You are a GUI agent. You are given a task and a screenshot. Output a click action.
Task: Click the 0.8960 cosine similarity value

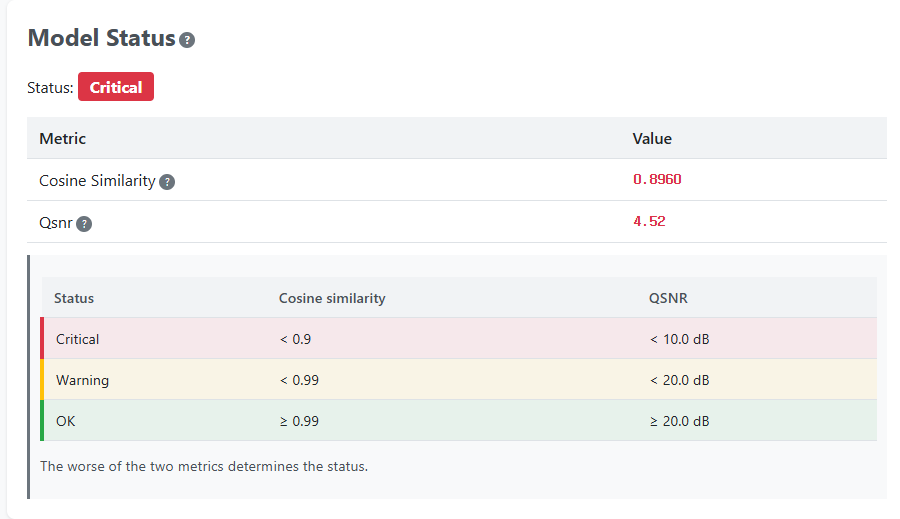657,180
